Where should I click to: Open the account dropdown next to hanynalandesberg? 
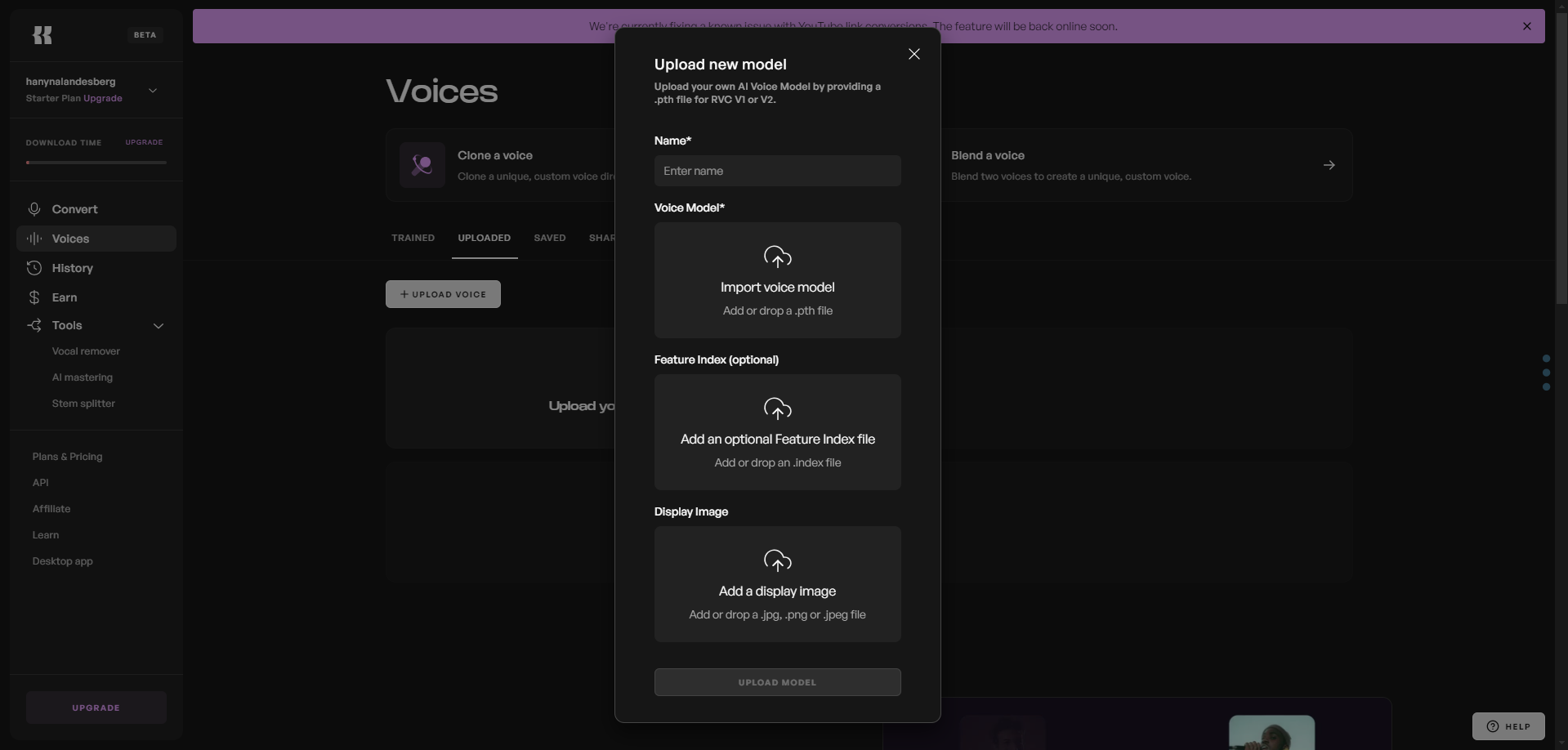click(x=153, y=91)
